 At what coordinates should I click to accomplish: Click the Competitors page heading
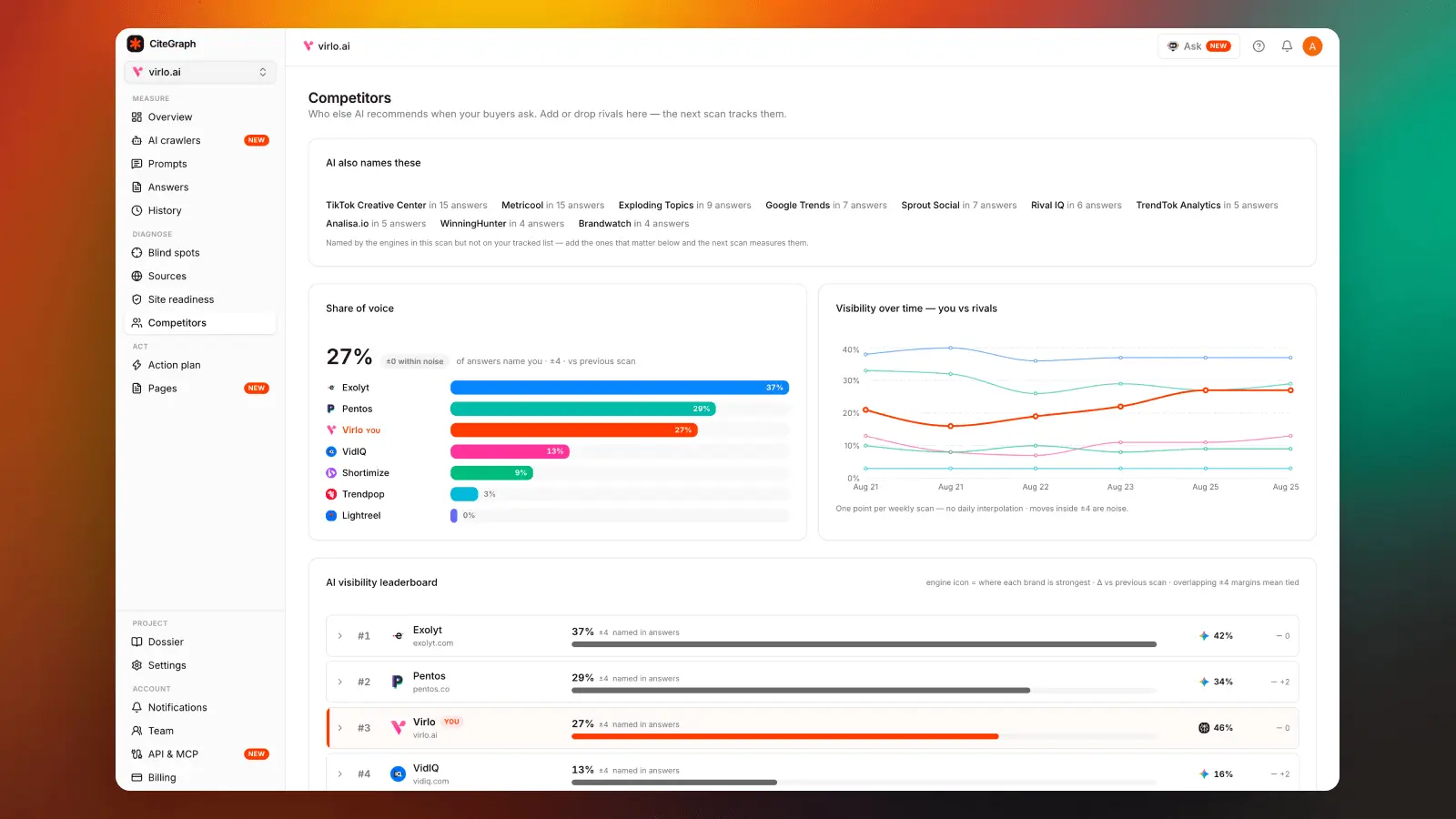click(349, 98)
